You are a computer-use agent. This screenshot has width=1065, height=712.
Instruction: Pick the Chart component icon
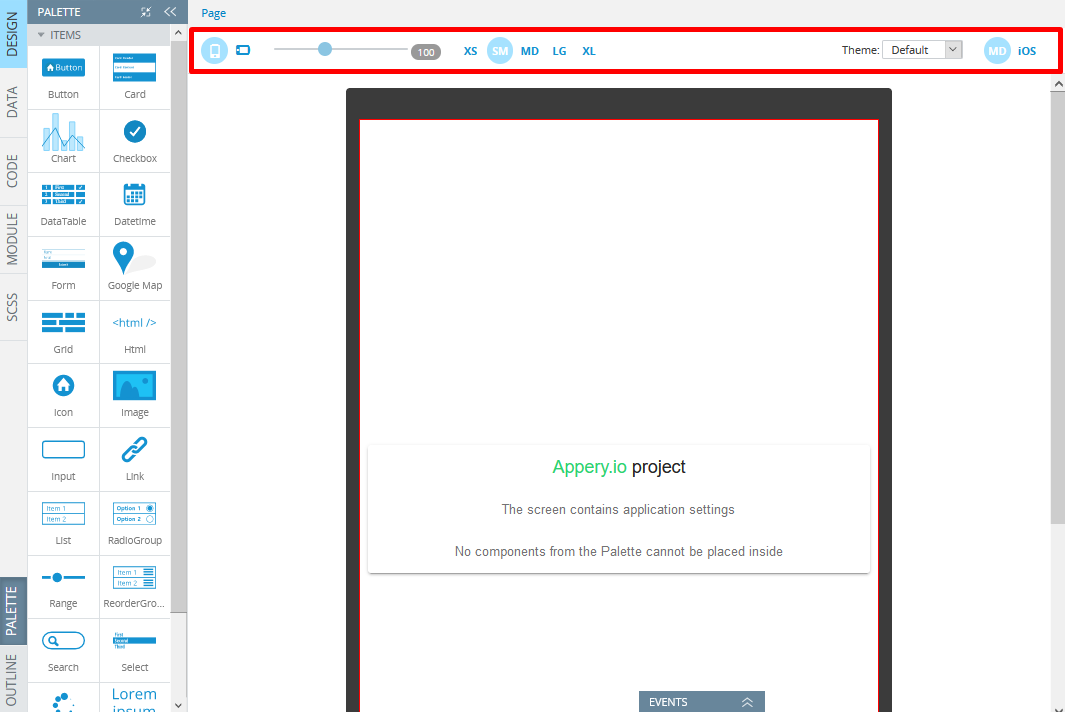(x=63, y=141)
